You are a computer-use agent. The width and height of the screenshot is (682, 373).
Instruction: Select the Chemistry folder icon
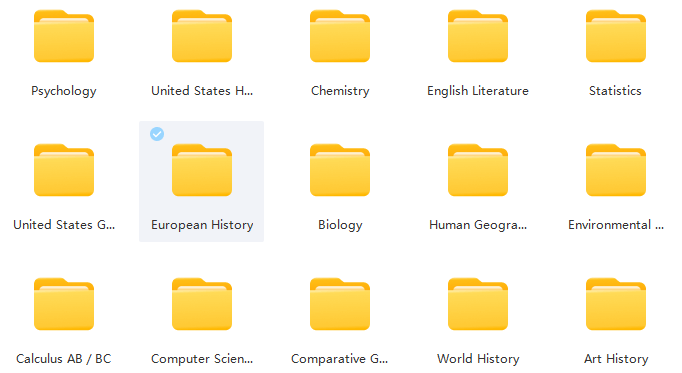(340, 36)
